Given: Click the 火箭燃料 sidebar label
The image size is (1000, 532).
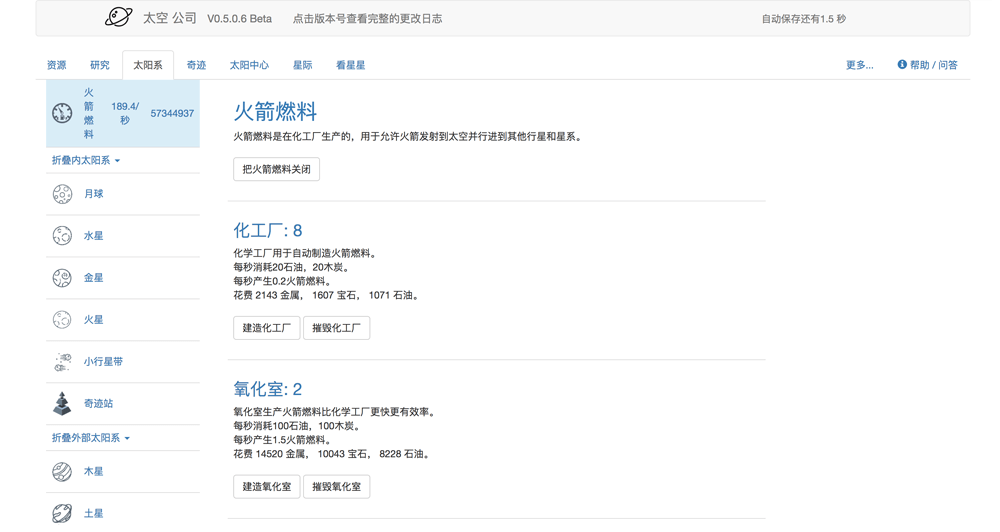Looking at the screenshot, I should pyautogui.click(x=89, y=114).
